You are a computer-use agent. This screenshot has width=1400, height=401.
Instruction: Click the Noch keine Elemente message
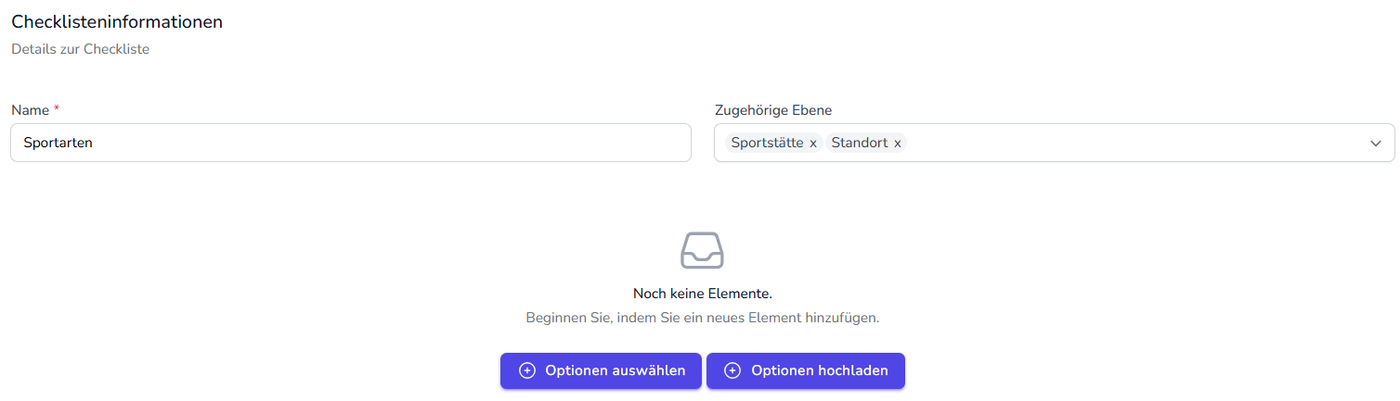[x=702, y=294]
